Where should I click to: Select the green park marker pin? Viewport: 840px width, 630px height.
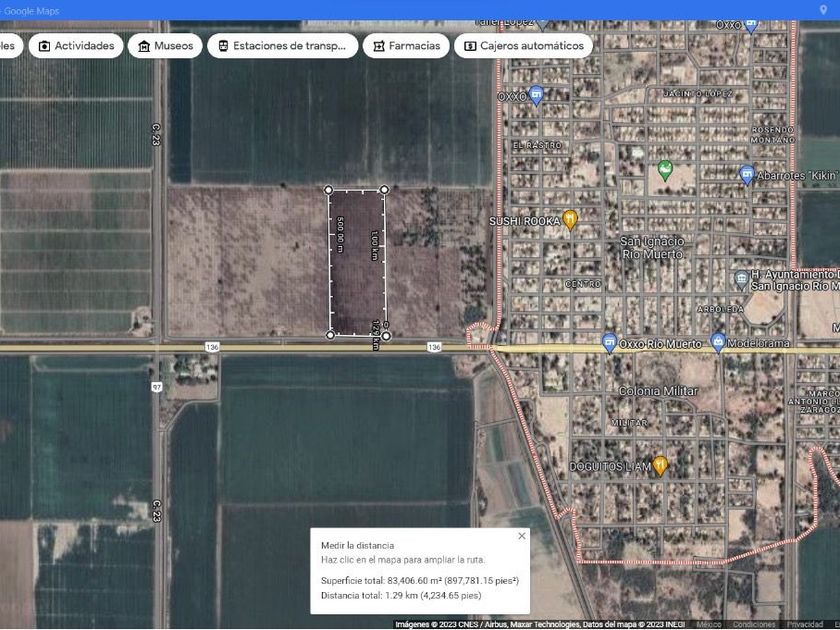coord(665,170)
